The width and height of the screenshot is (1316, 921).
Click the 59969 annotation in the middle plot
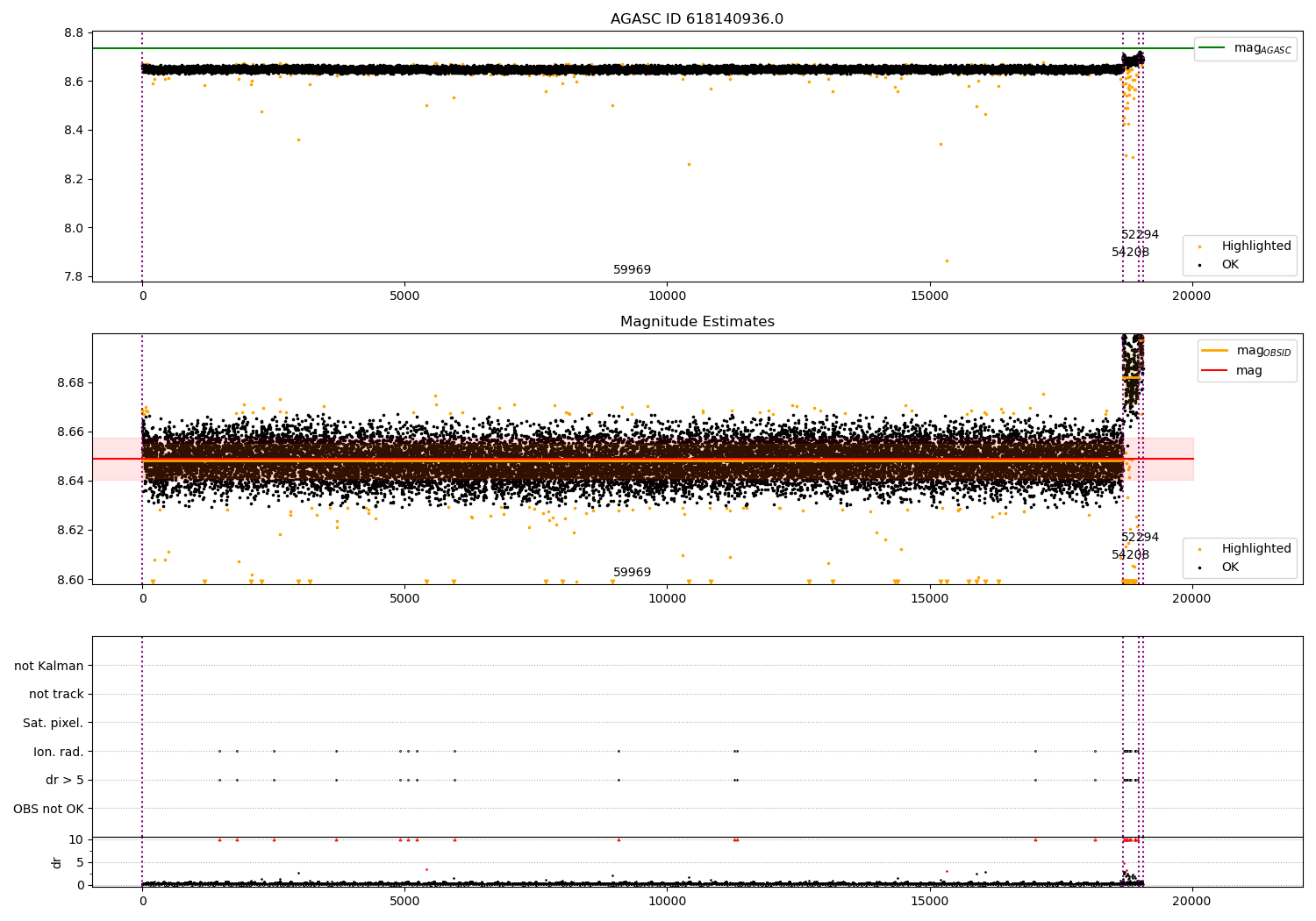coord(632,572)
